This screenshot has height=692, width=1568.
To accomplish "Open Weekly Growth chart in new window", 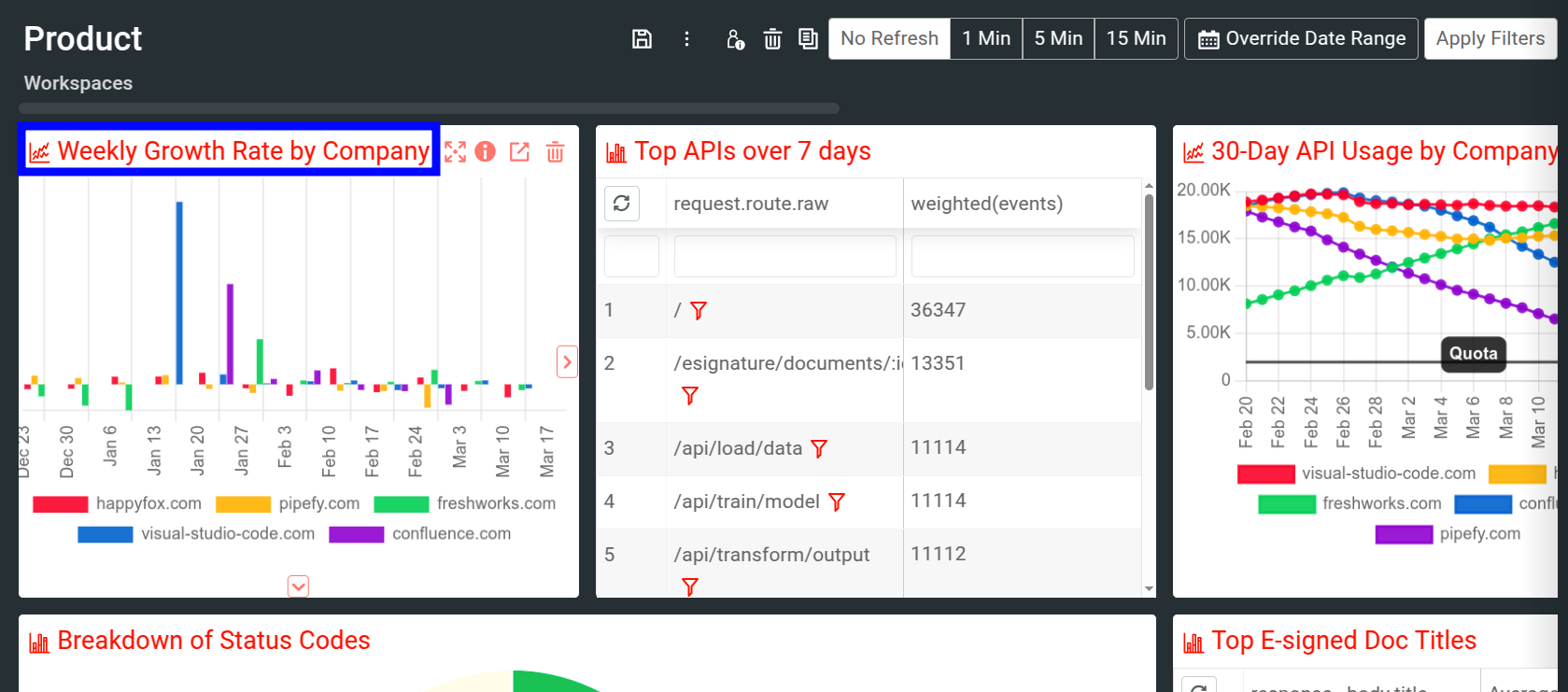I will coord(519,152).
